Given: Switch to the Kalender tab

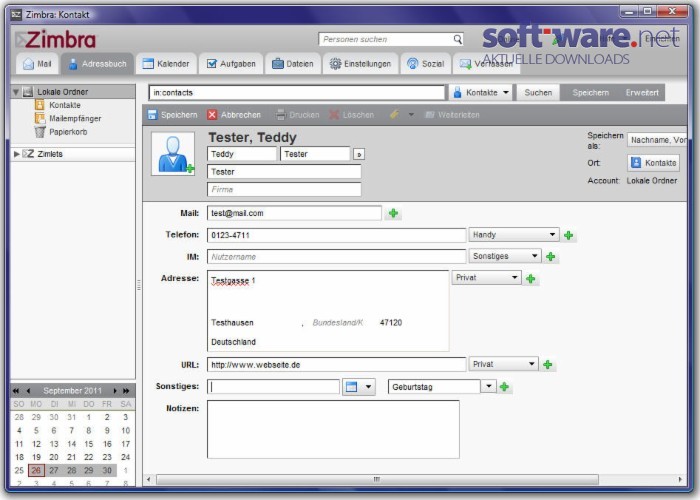Looking at the screenshot, I should pos(166,64).
